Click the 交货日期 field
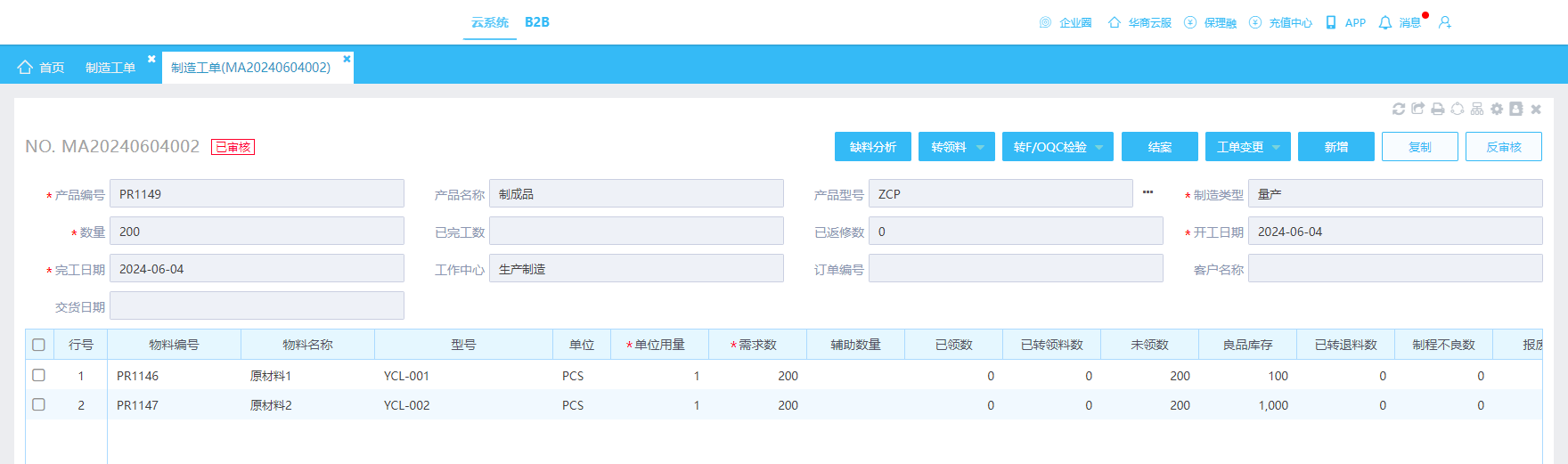Viewport: 1568px width, 464px height. point(257,306)
